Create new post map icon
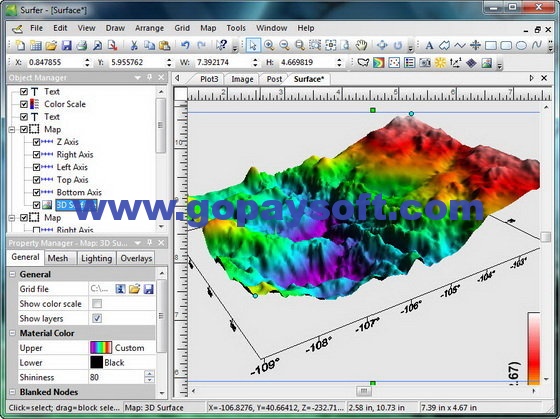This screenshot has width=560, height=419. (x=394, y=63)
